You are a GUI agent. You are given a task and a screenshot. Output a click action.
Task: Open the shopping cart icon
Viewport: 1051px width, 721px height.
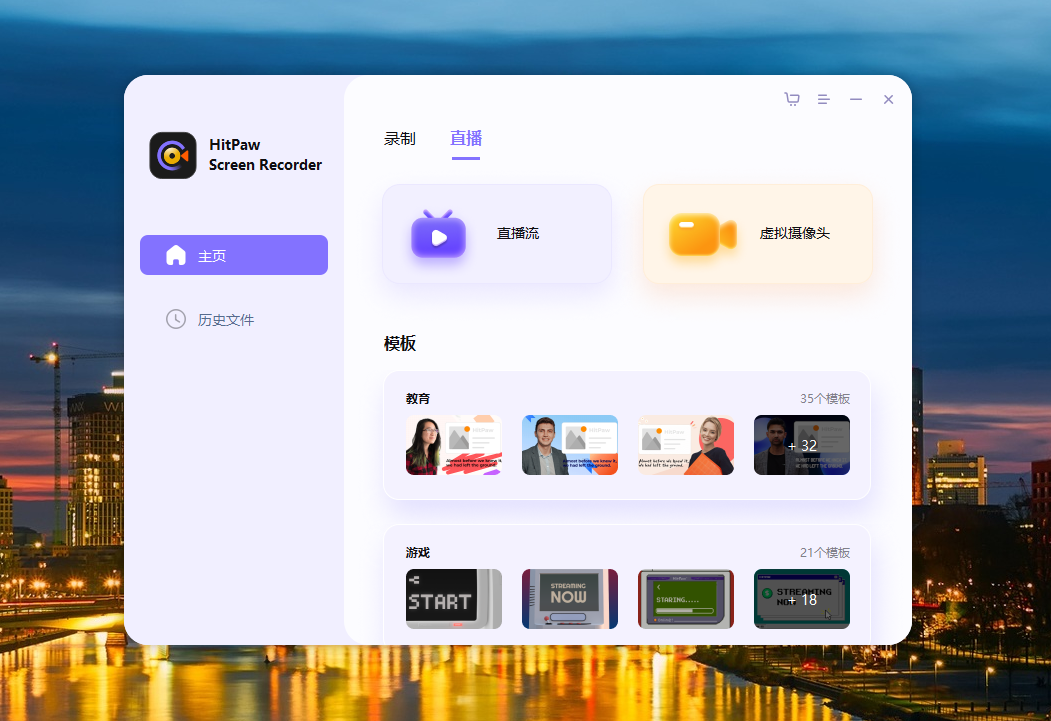coord(792,99)
